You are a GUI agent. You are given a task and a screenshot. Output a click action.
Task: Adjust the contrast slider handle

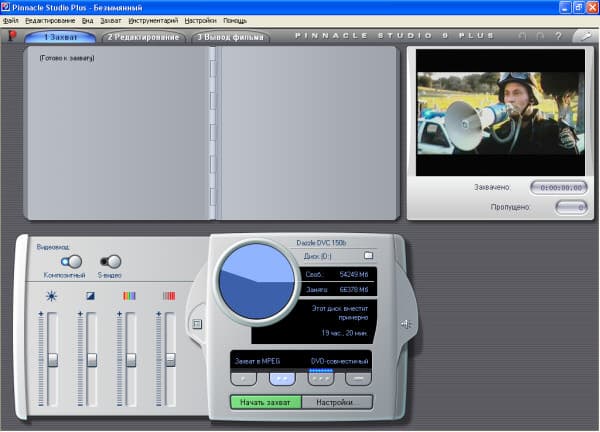click(x=92, y=360)
